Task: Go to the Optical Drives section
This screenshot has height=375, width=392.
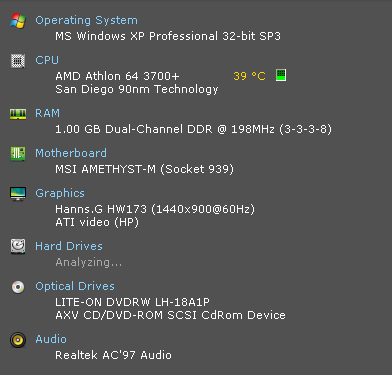Action: click(75, 286)
